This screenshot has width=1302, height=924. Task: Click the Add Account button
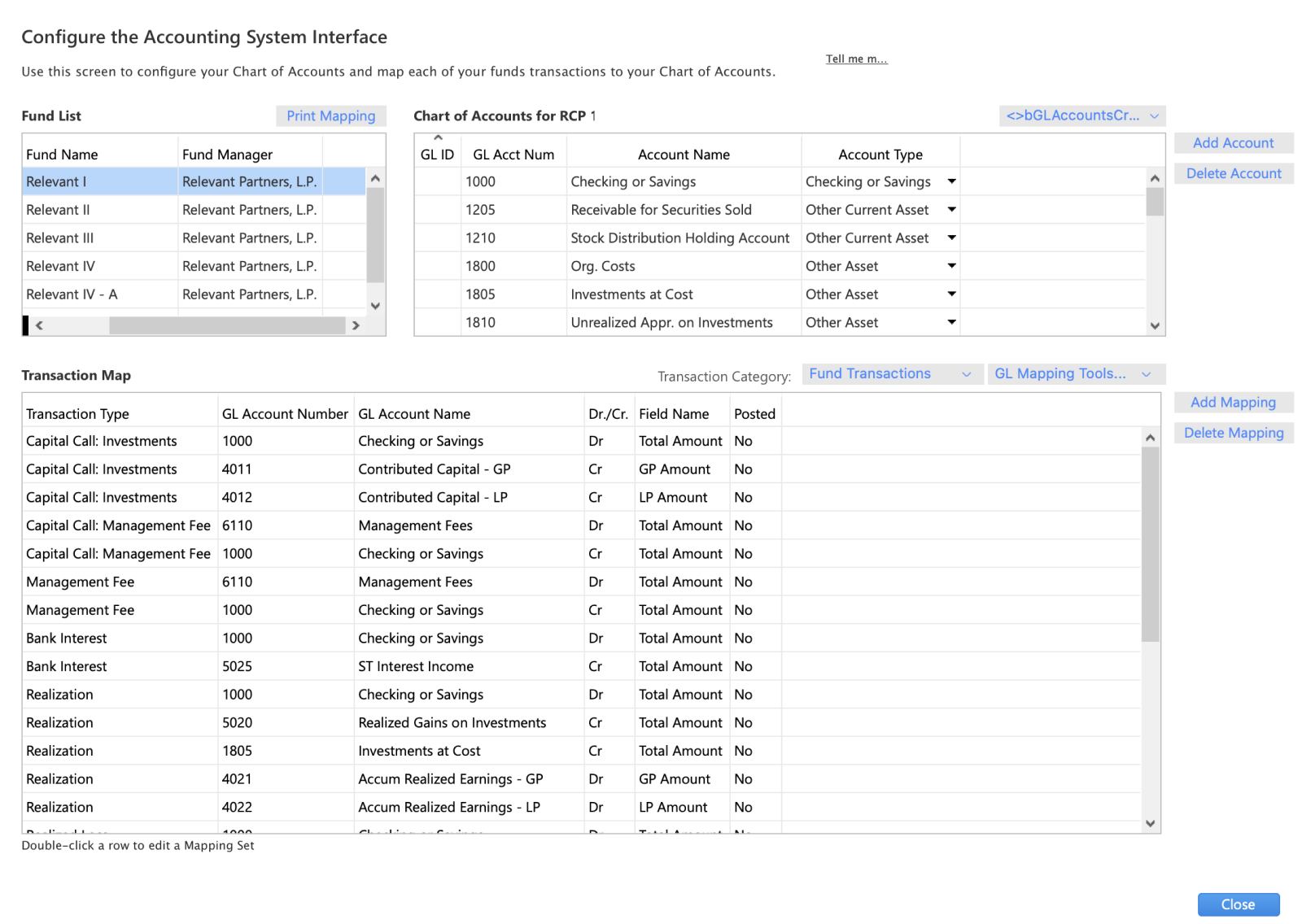click(1233, 143)
